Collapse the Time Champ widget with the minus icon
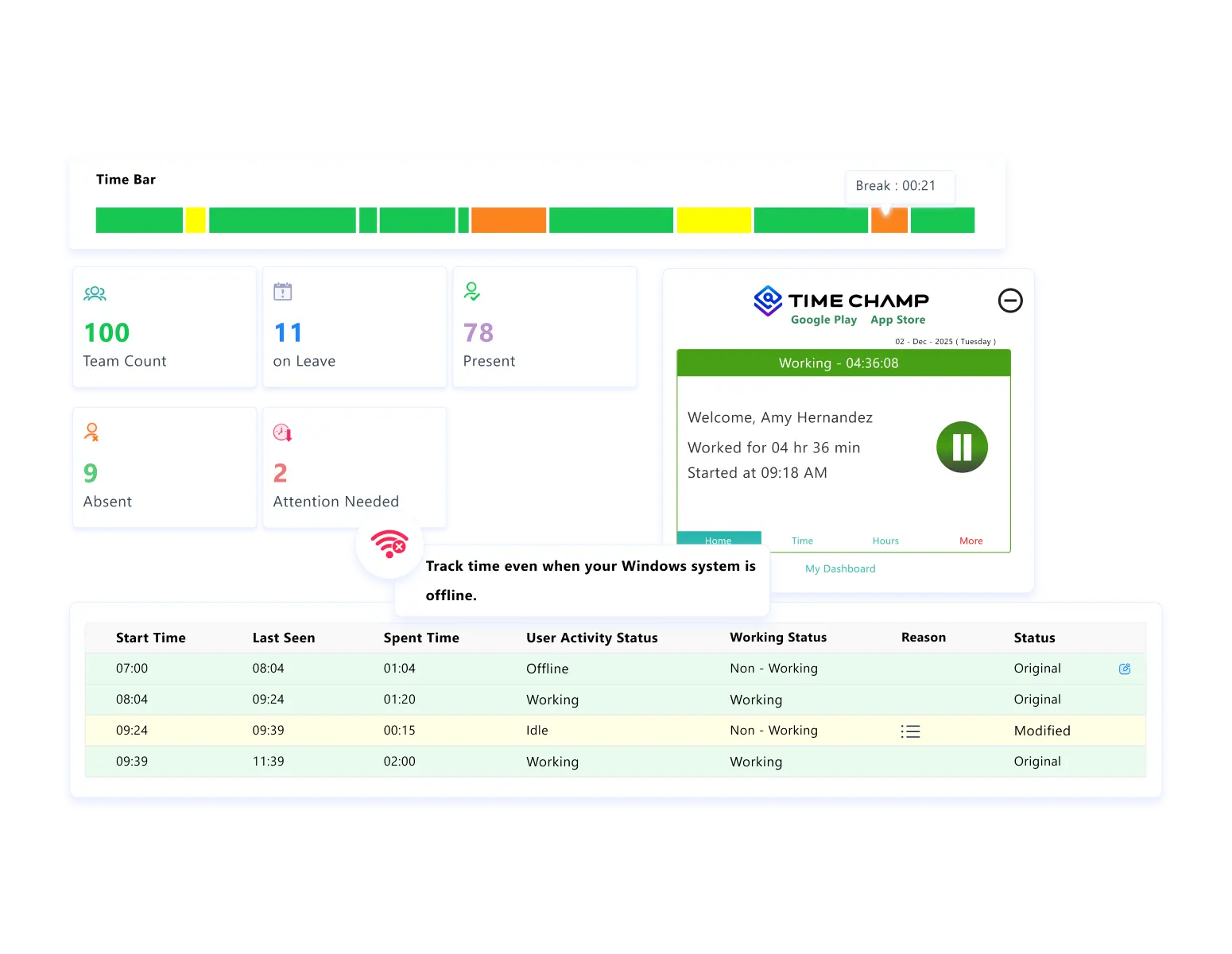Viewport: 1232px width, 954px height. coord(1010,301)
